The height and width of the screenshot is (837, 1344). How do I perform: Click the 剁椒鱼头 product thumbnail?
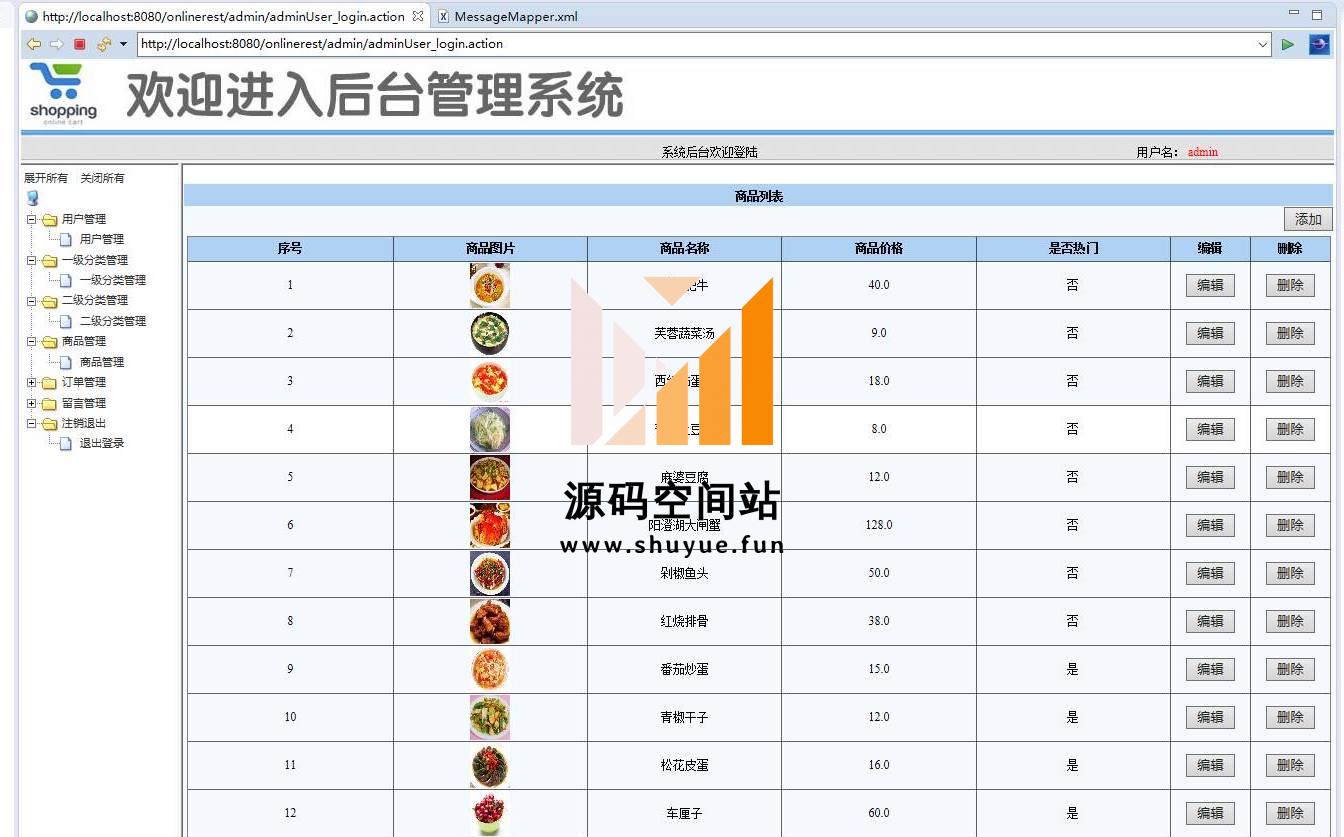[x=490, y=573]
